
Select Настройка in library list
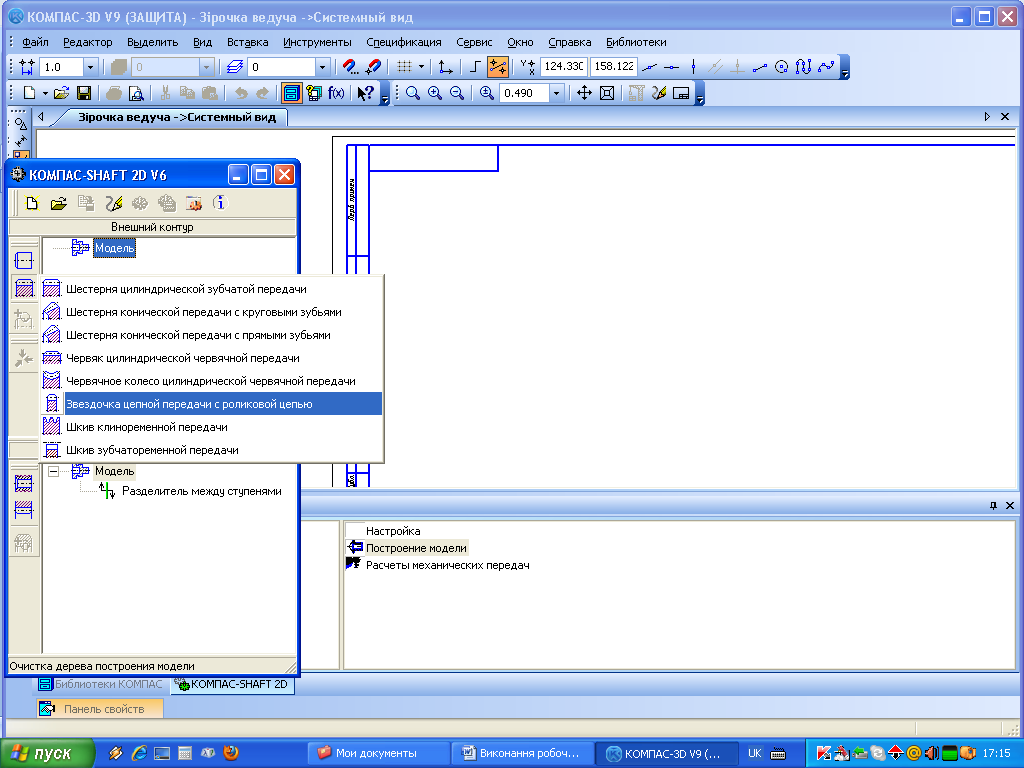tap(393, 531)
